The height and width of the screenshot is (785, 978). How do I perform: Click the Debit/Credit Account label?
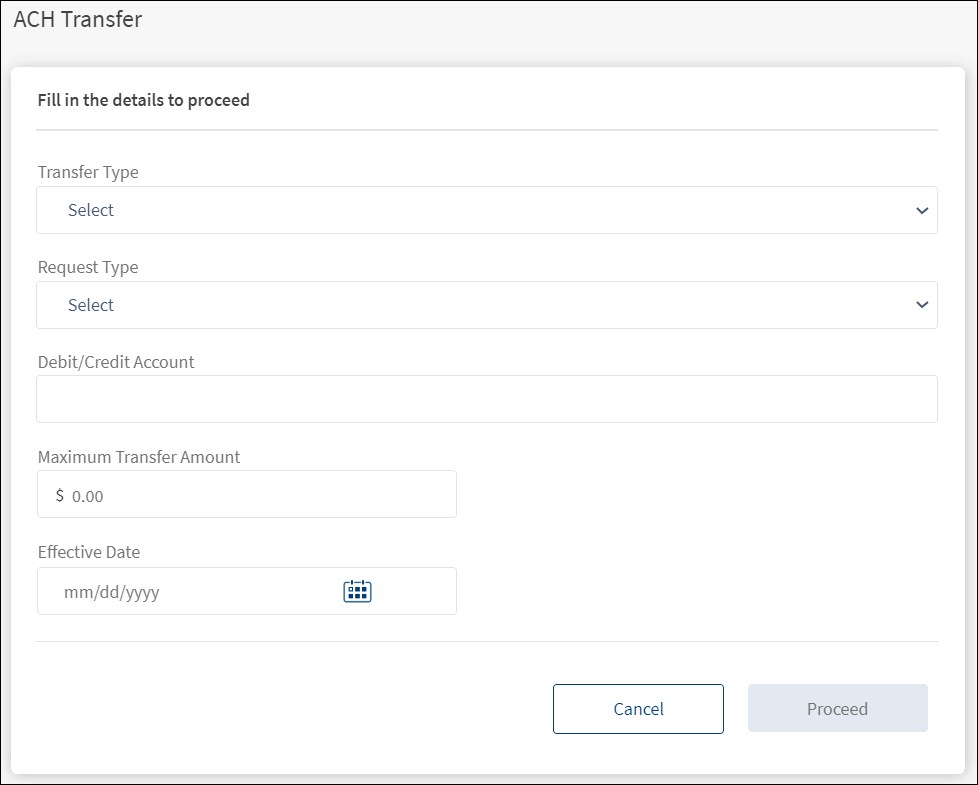click(116, 362)
